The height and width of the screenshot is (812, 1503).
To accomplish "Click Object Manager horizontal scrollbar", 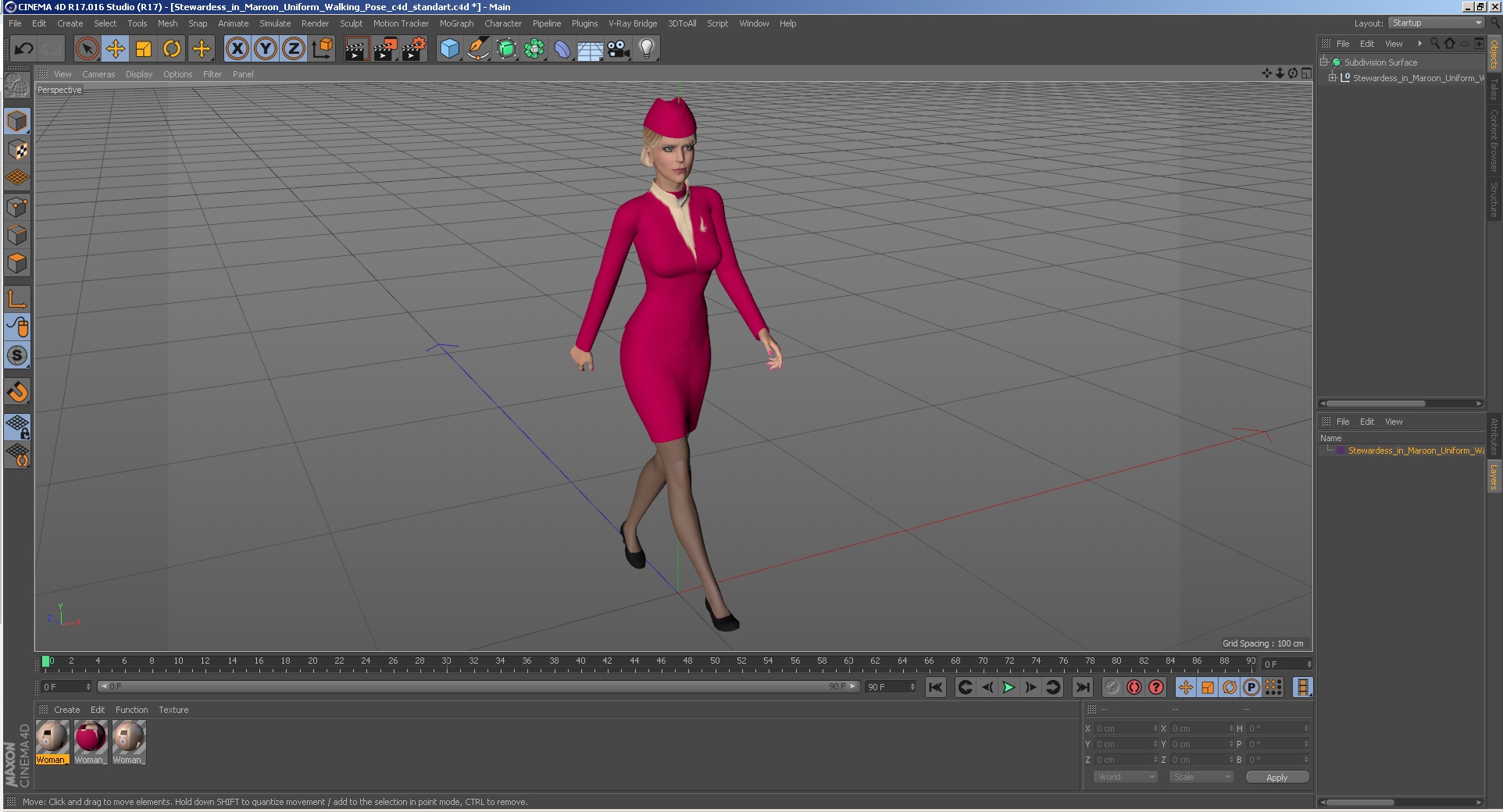I will pos(1377,404).
